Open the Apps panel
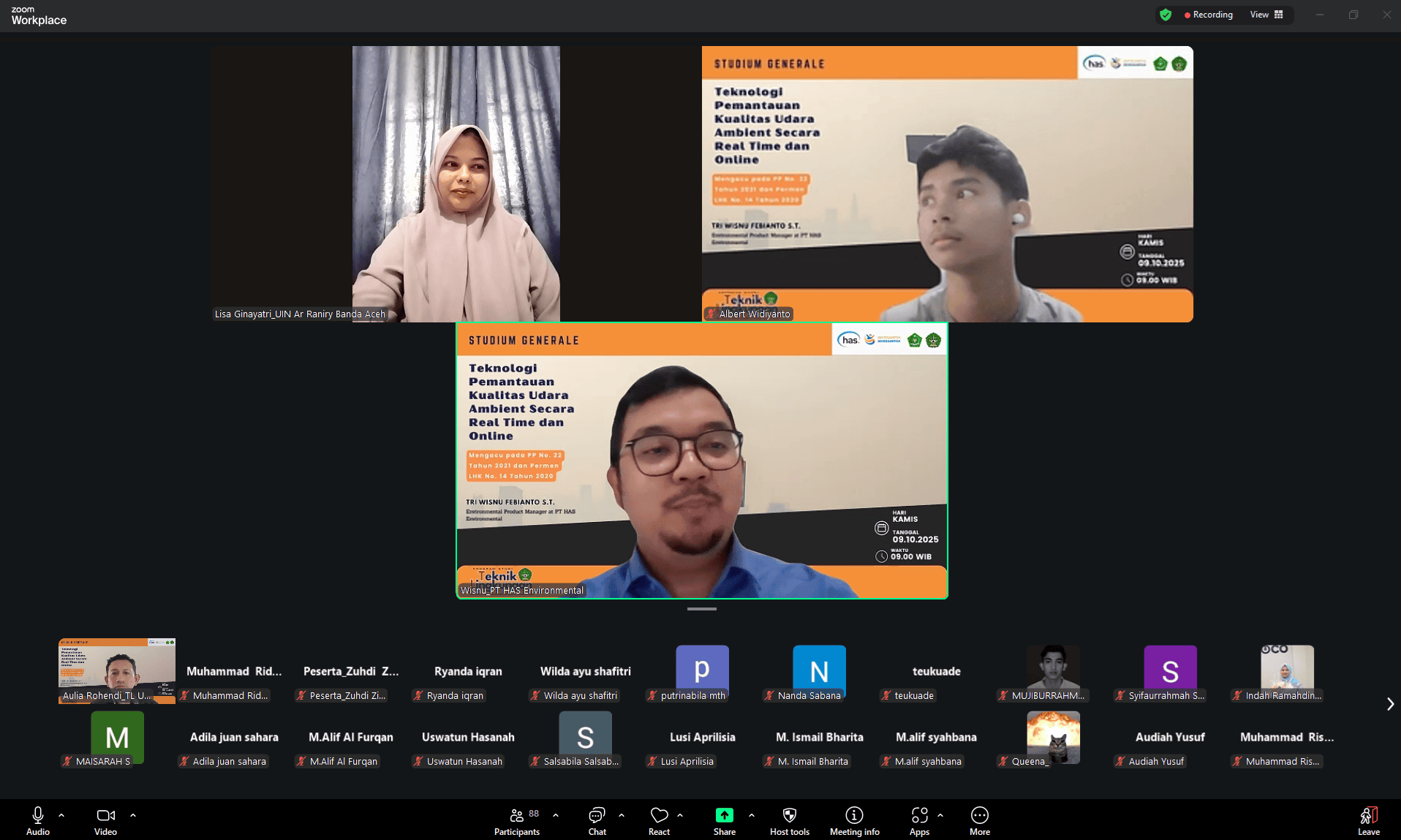This screenshot has width=1401, height=840. pyautogui.click(x=919, y=820)
